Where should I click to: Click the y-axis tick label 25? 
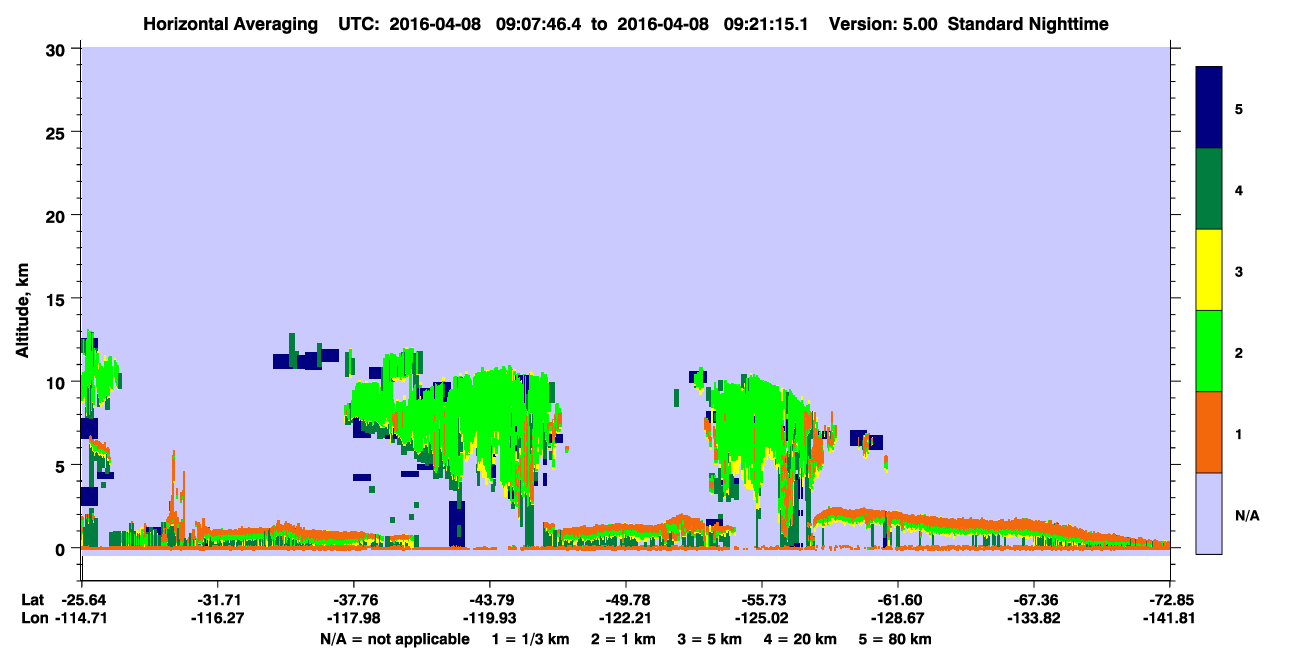[58, 132]
